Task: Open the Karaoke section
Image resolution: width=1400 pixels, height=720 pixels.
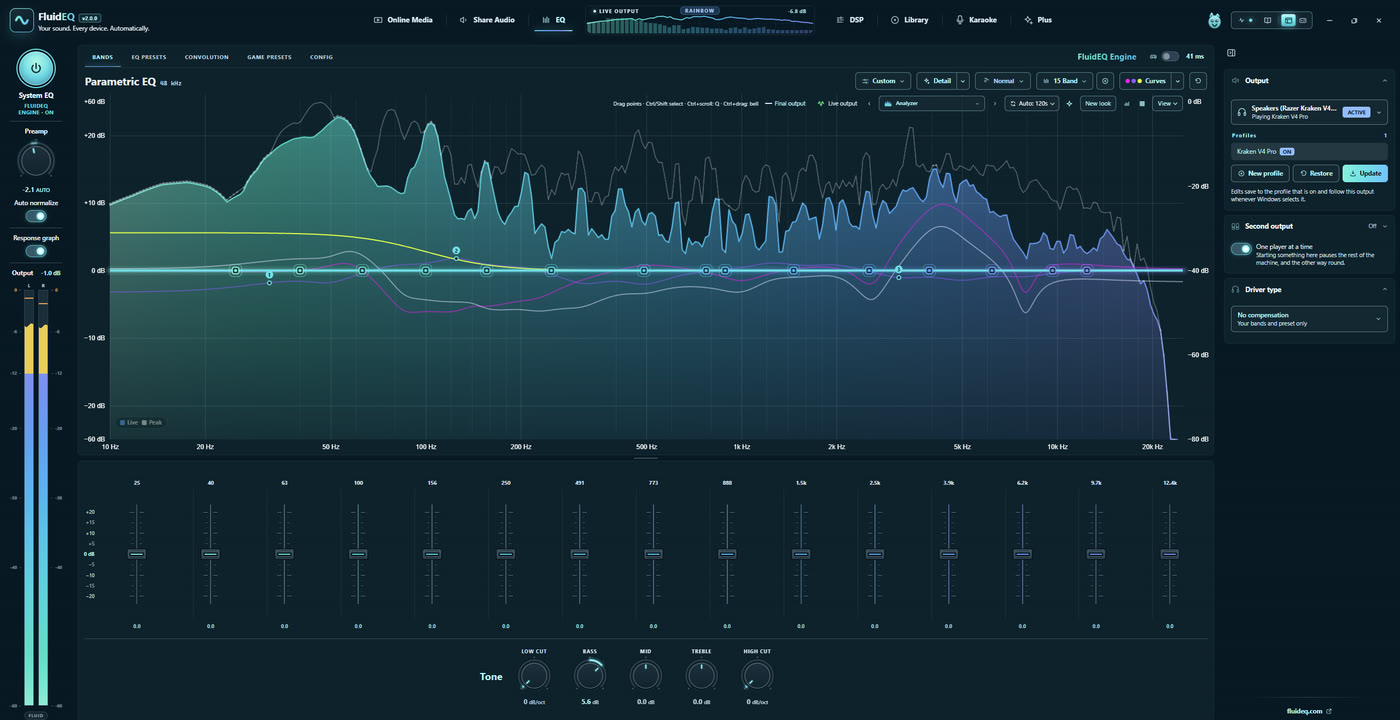Action: point(977,20)
